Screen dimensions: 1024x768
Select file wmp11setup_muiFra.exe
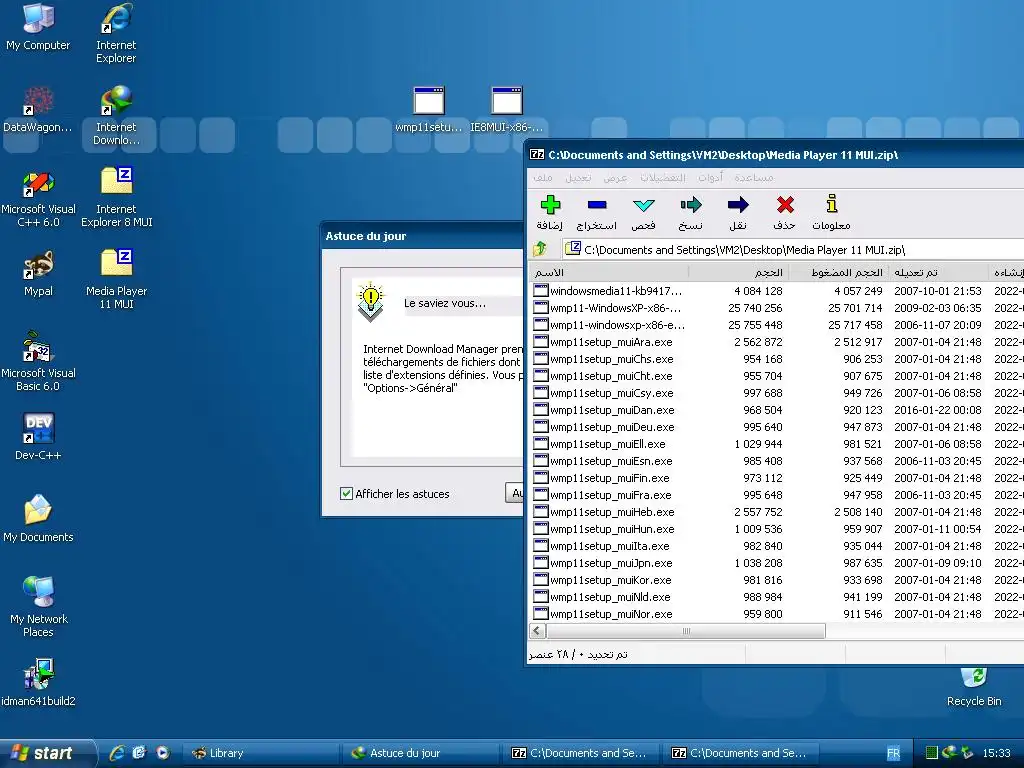tap(611, 494)
